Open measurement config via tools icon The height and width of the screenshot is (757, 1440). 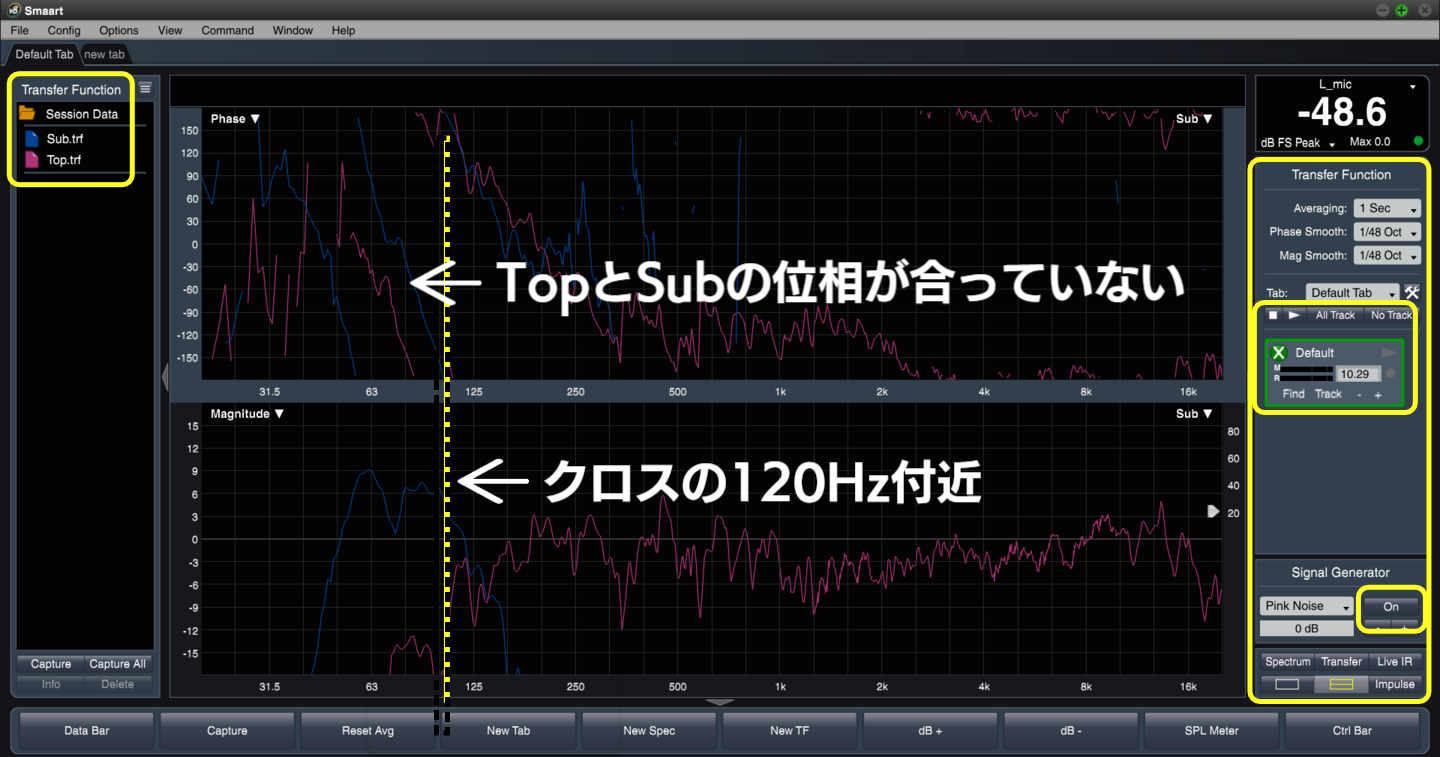[x=1412, y=293]
